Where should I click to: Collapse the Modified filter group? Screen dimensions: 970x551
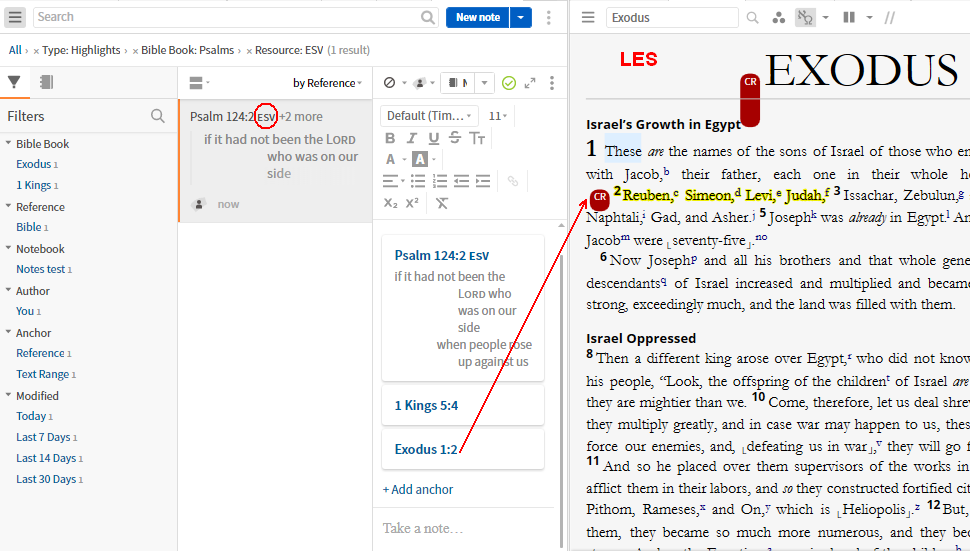(x=9, y=395)
